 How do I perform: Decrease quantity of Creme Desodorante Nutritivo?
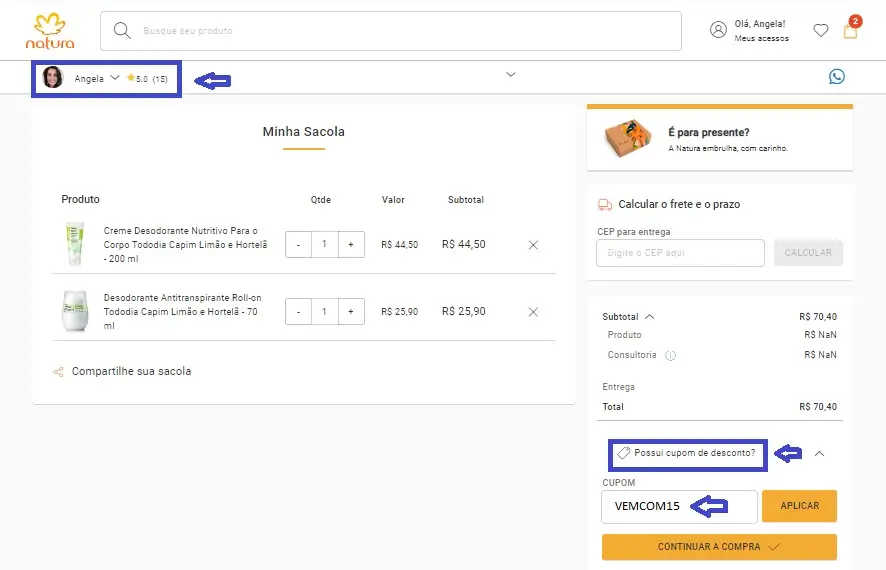[x=298, y=245]
